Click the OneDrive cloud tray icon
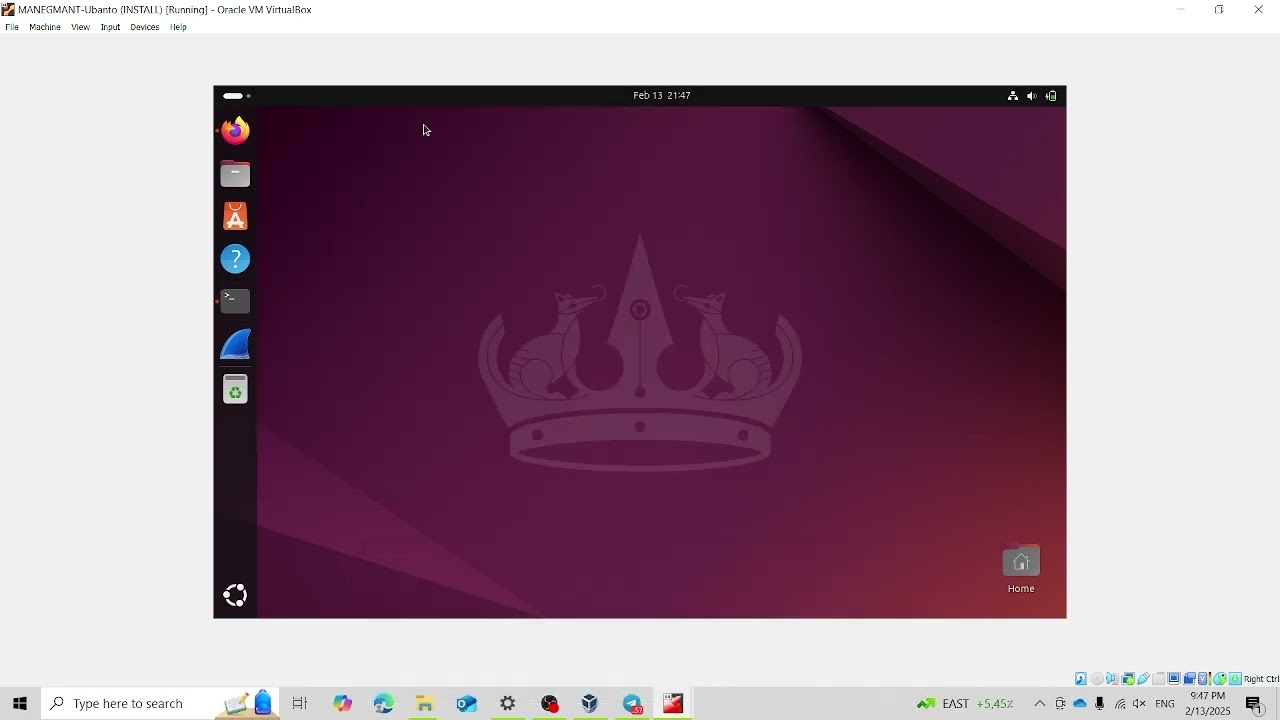1280x720 pixels. [1081, 704]
